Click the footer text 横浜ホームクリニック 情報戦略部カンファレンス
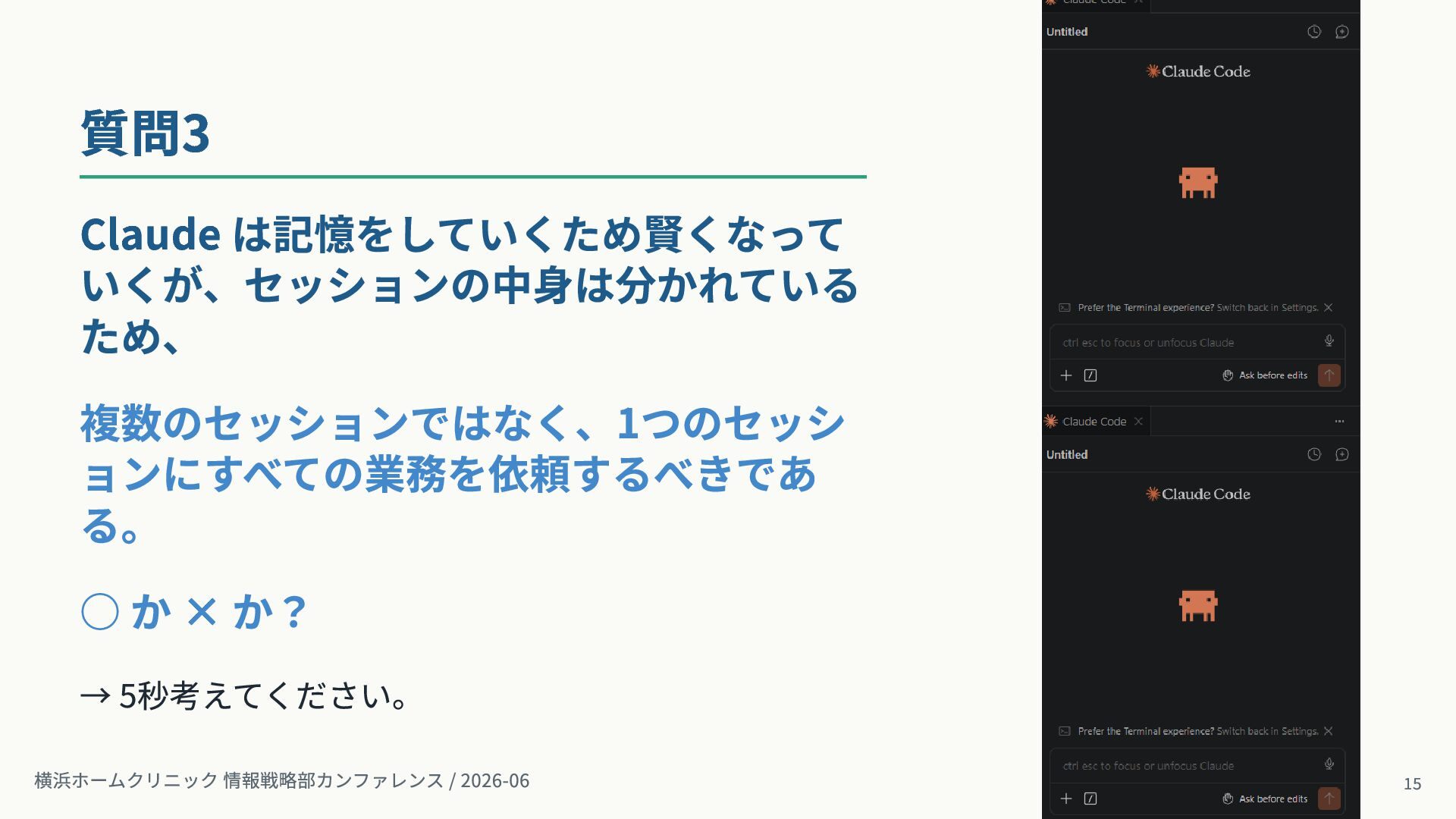 (239, 780)
